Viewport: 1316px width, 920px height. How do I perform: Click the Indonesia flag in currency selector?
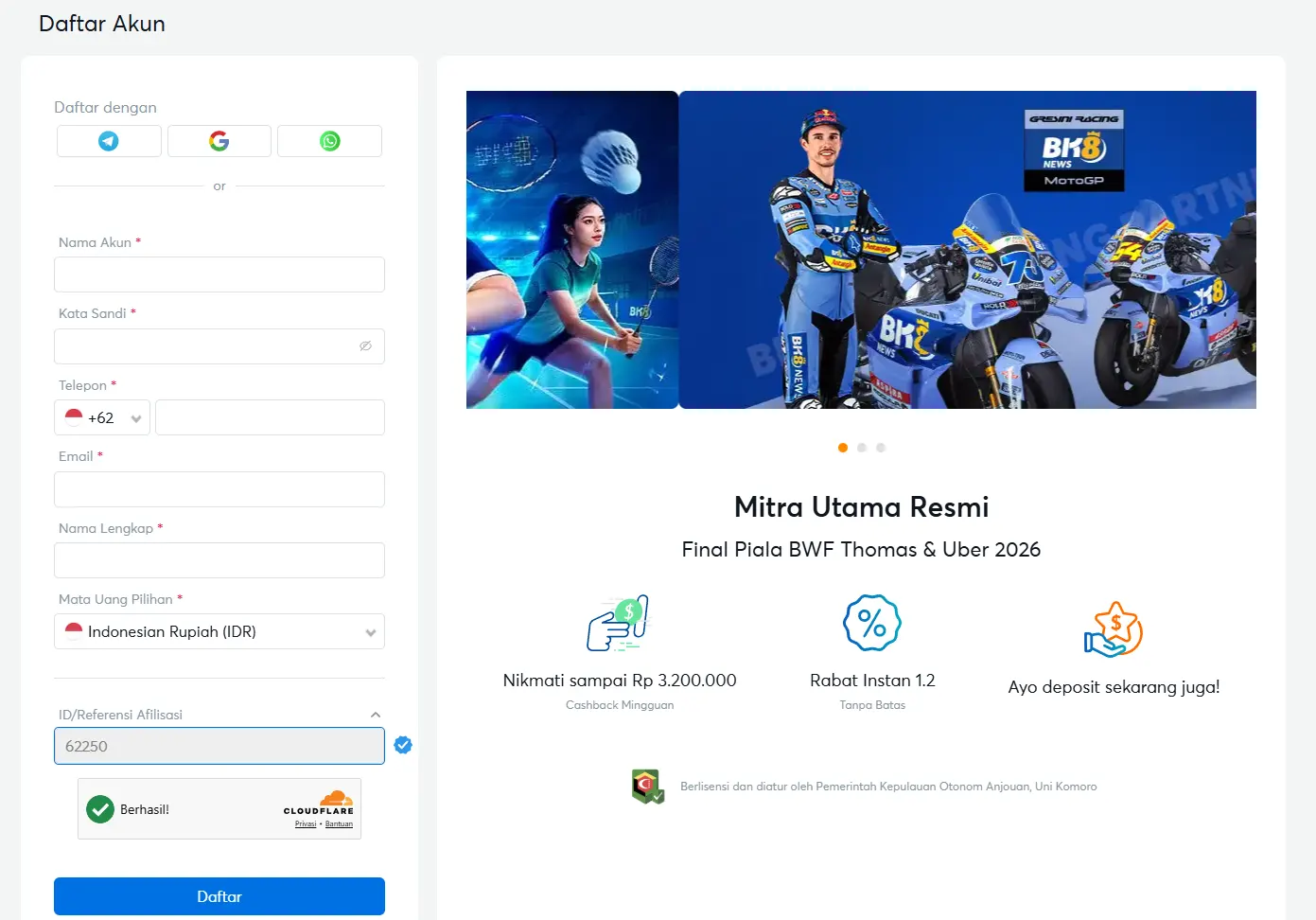(x=74, y=631)
